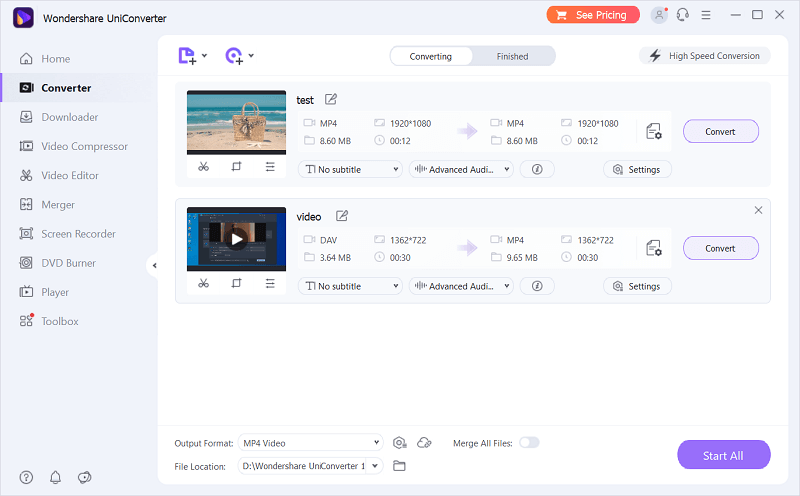Open the Advanced Audio dropdown for video
Image resolution: width=800 pixels, height=496 pixels.
[461, 286]
